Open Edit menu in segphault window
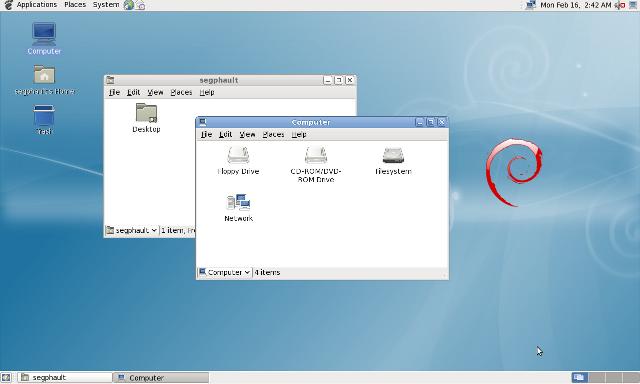Screen dimensions: 640x384 pos(133,92)
